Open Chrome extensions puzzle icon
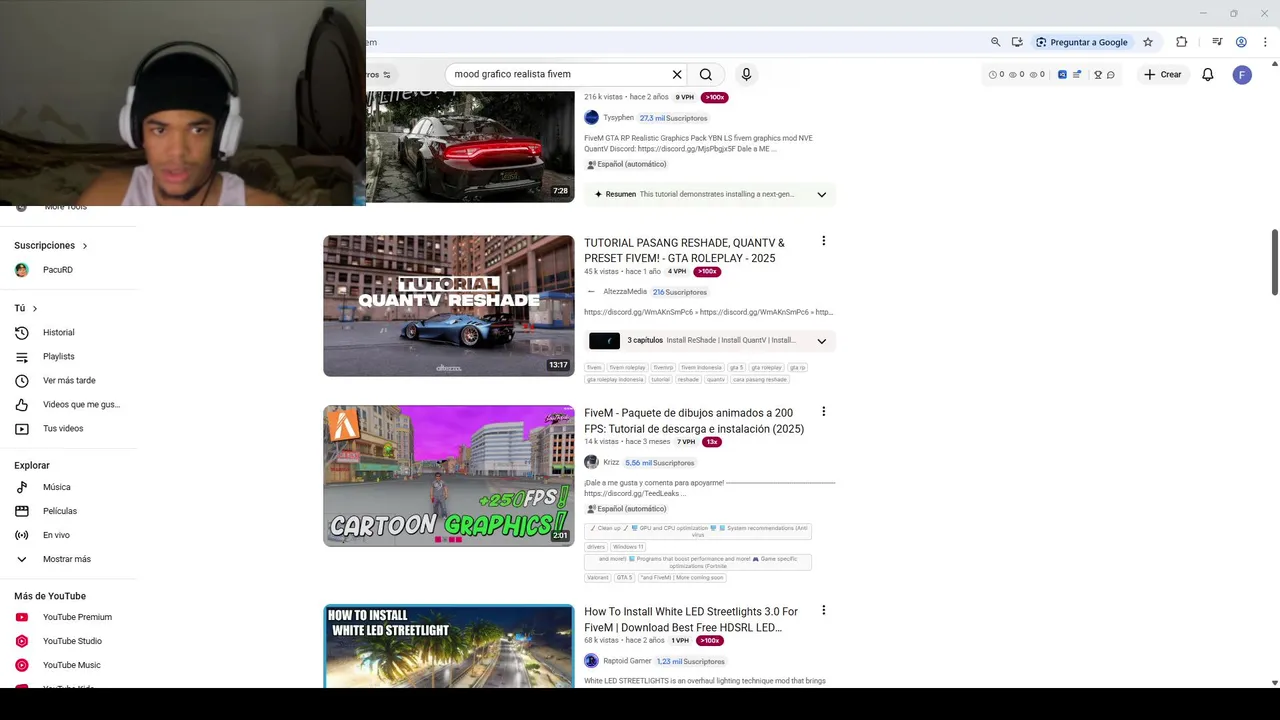The height and width of the screenshot is (720, 1280). 1181,42
